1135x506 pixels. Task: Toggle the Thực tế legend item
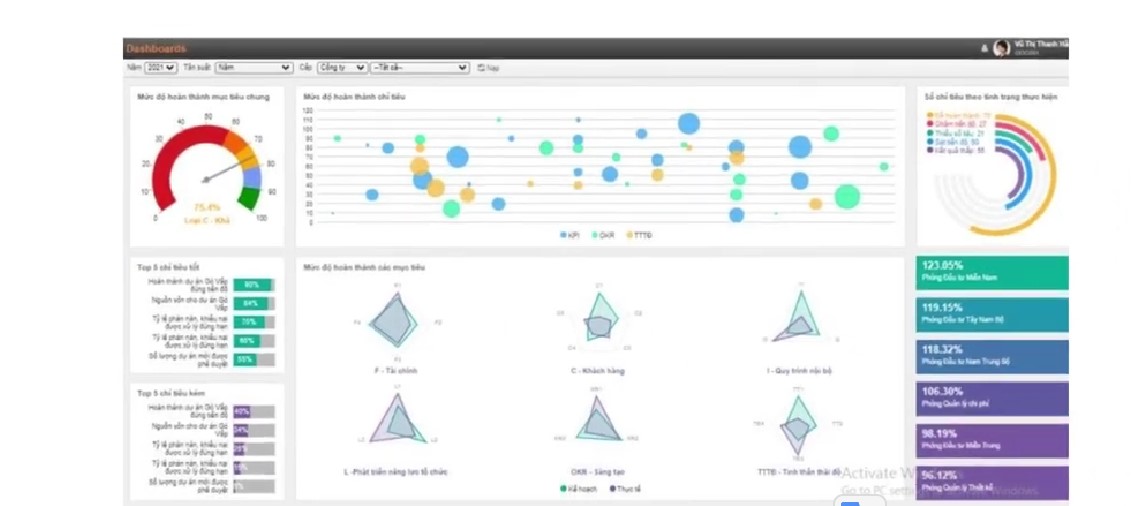pos(624,488)
